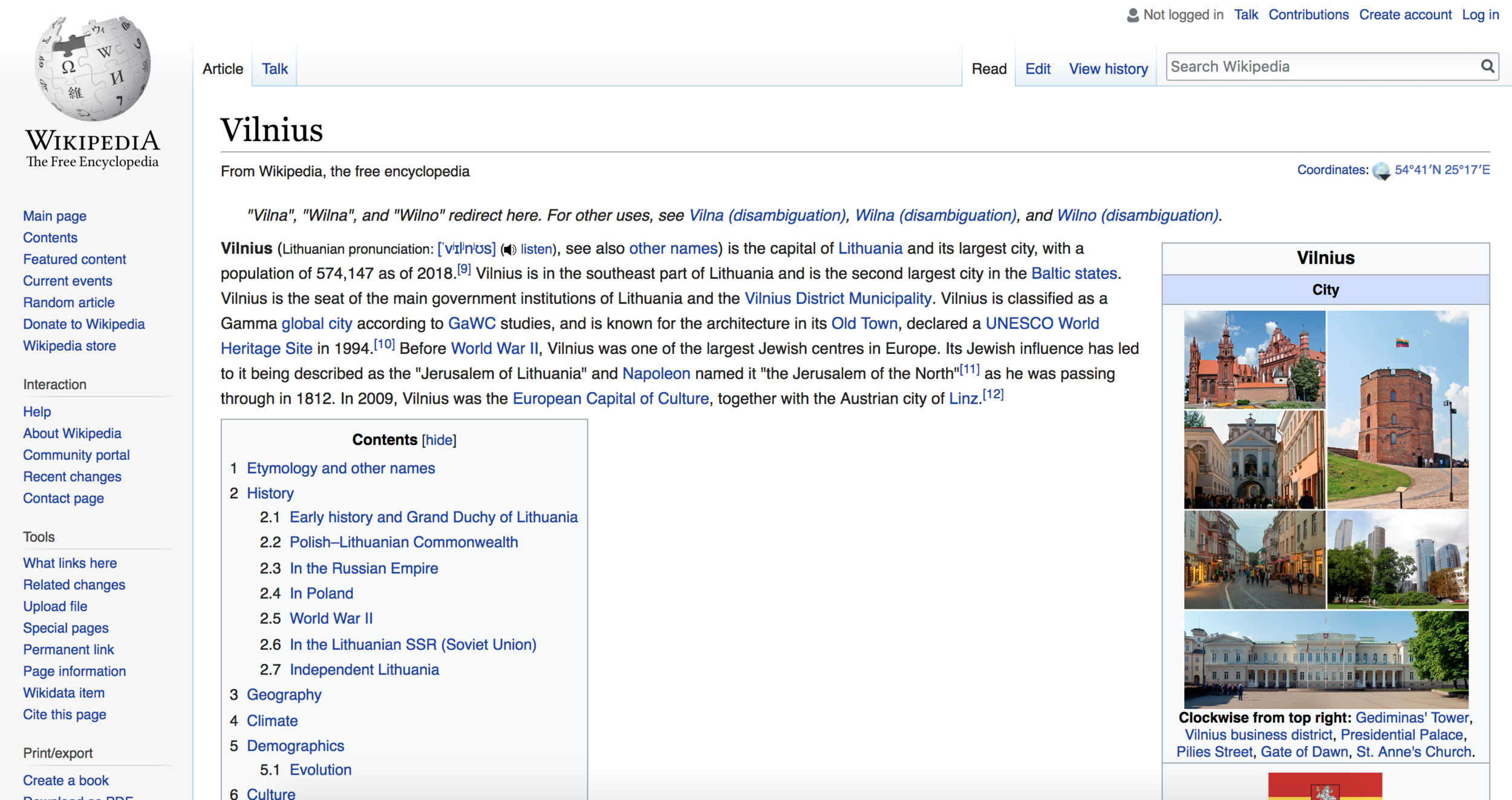The width and height of the screenshot is (1512, 800).
Task: Click the Vilnius flag image
Action: (x=1325, y=786)
